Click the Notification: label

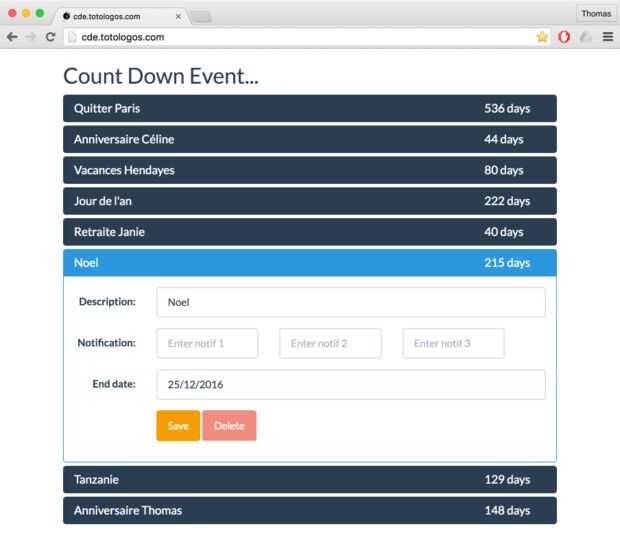coord(106,343)
